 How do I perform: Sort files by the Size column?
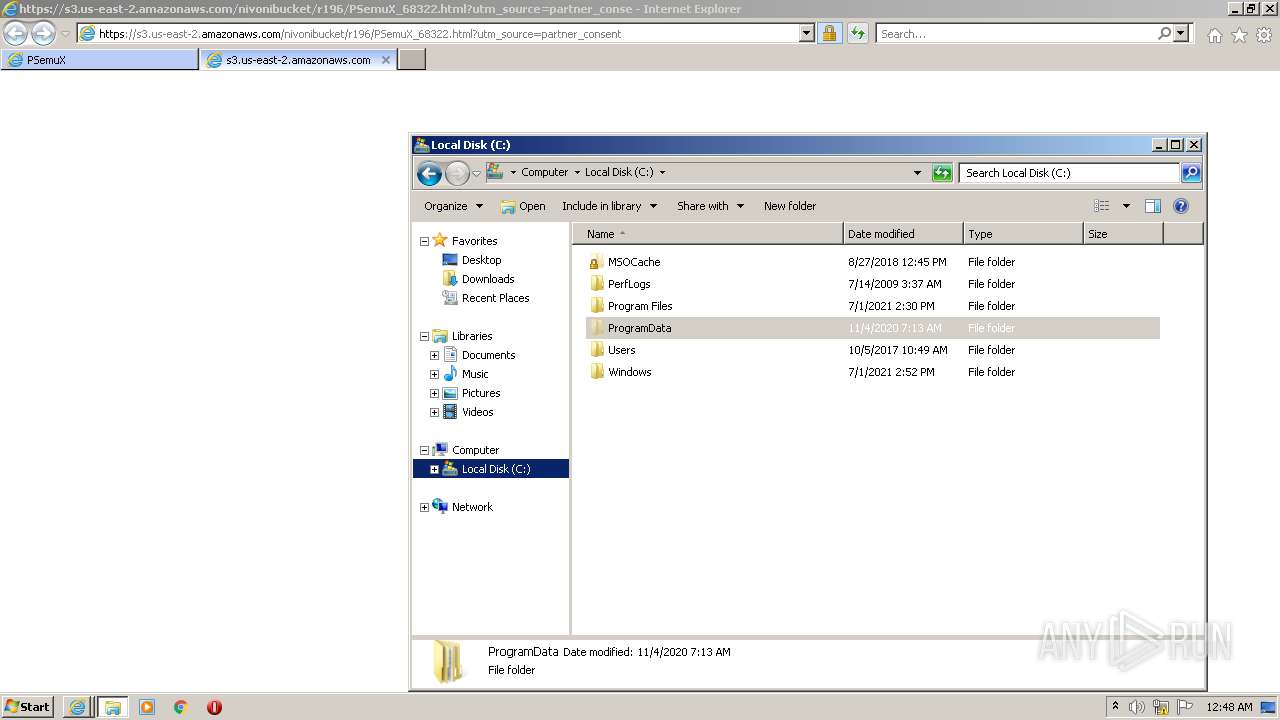(1123, 234)
